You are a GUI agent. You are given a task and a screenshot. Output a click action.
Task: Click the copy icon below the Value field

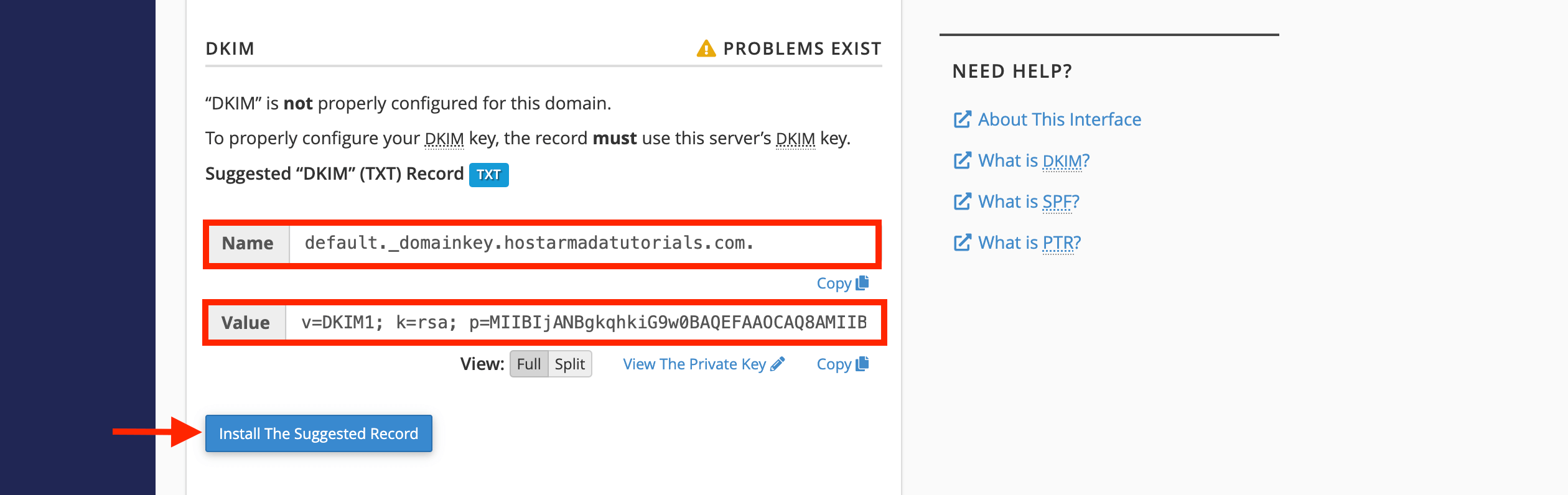coord(862,364)
